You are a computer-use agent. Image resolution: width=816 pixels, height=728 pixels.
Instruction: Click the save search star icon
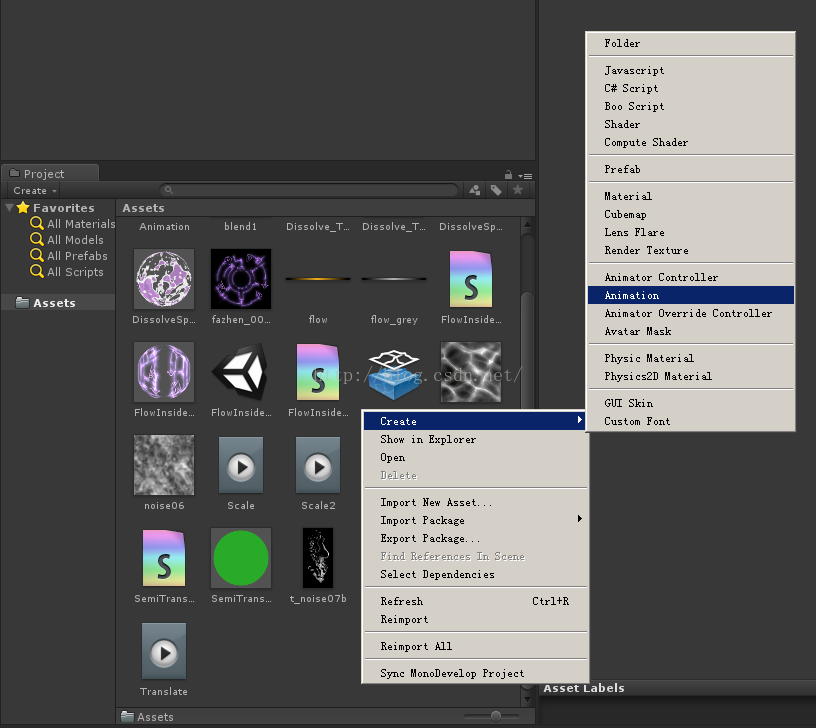(517, 190)
